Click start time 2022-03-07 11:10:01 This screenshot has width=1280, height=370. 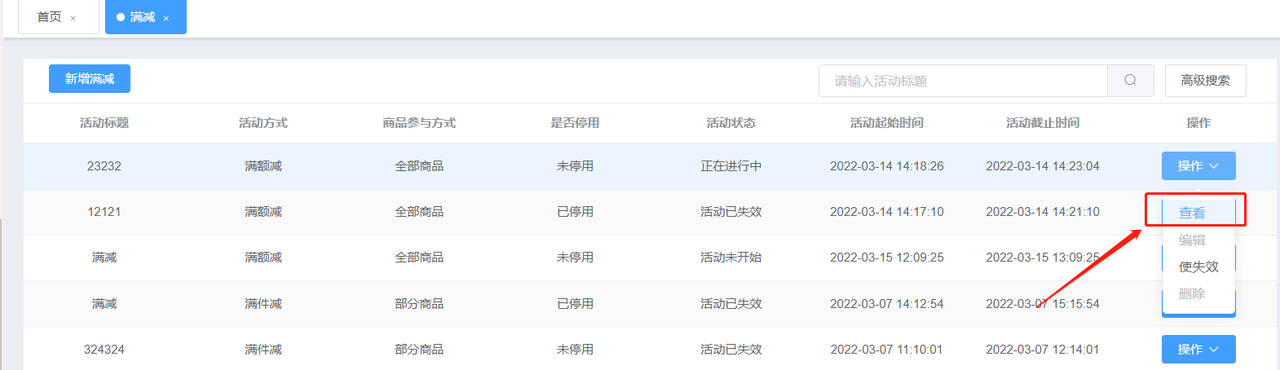(x=887, y=349)
